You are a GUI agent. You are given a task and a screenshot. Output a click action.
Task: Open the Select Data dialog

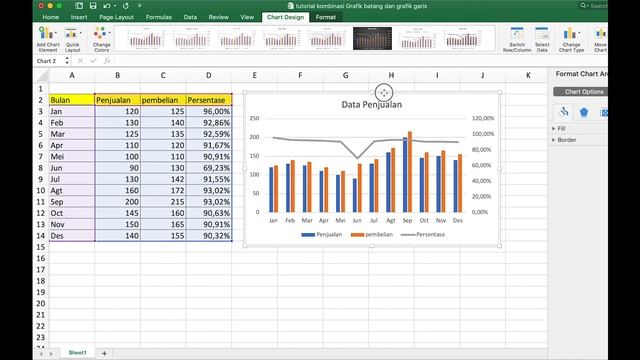coord(542,40)
